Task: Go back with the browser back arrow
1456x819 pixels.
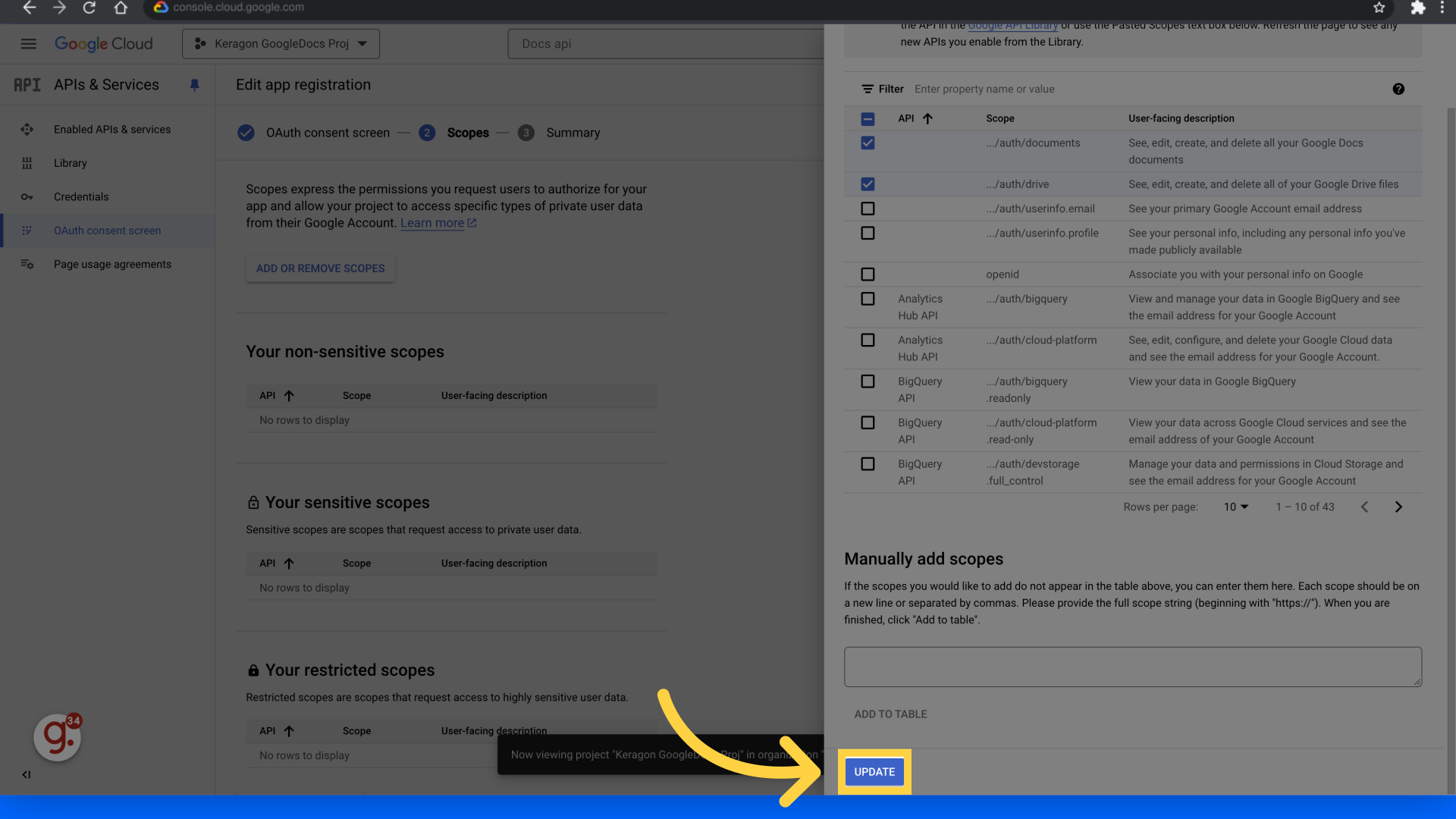Action: [x=29, y=8]
